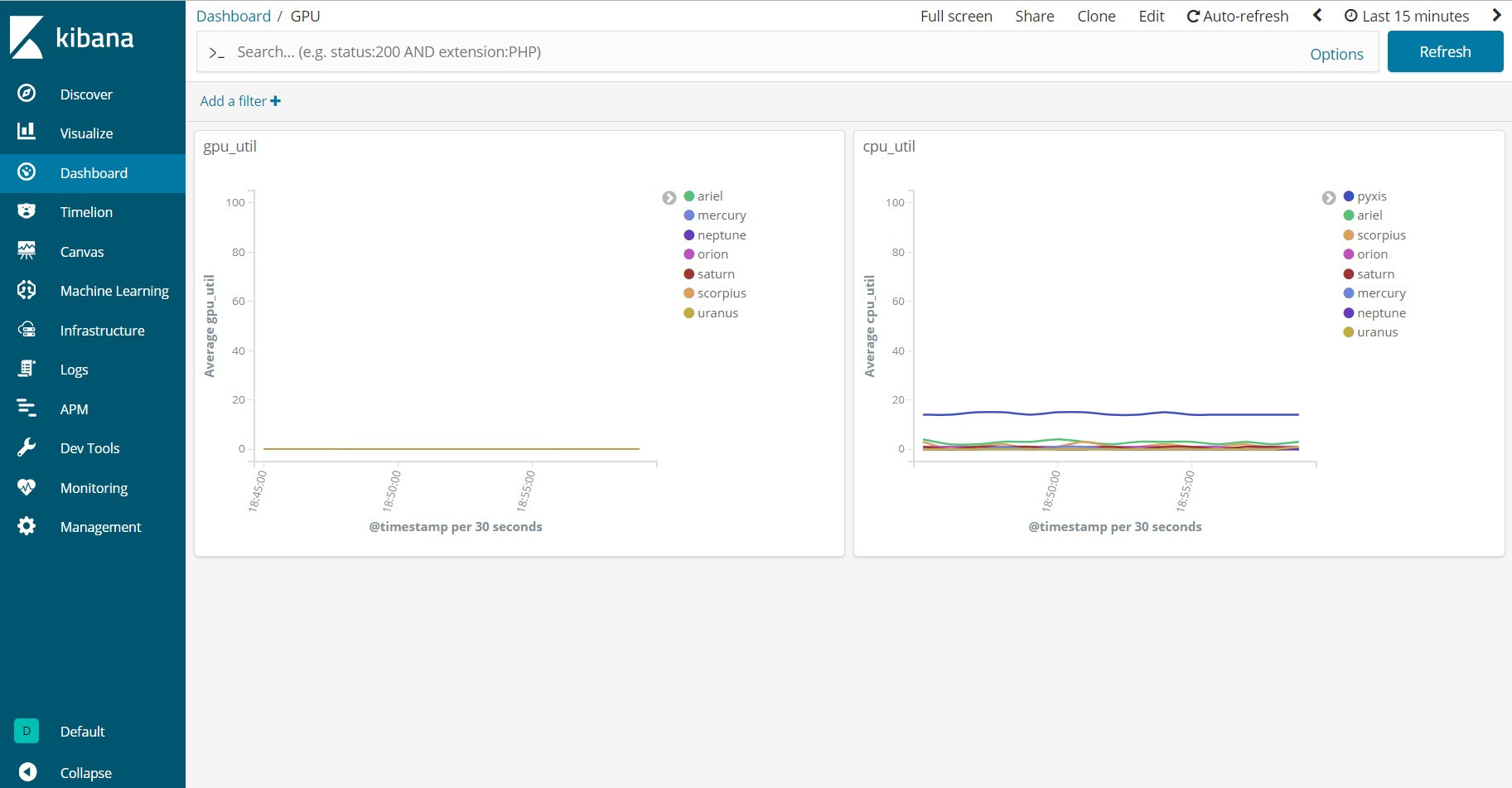Click the Machine Learning icon

tap(27, 290)
